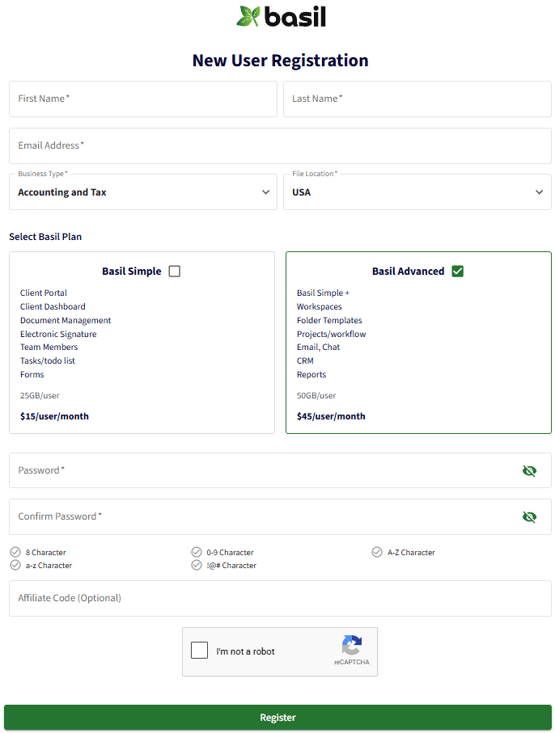Click the Register button
The height and width of the screenshot is (733, 555).
point(278,718)
